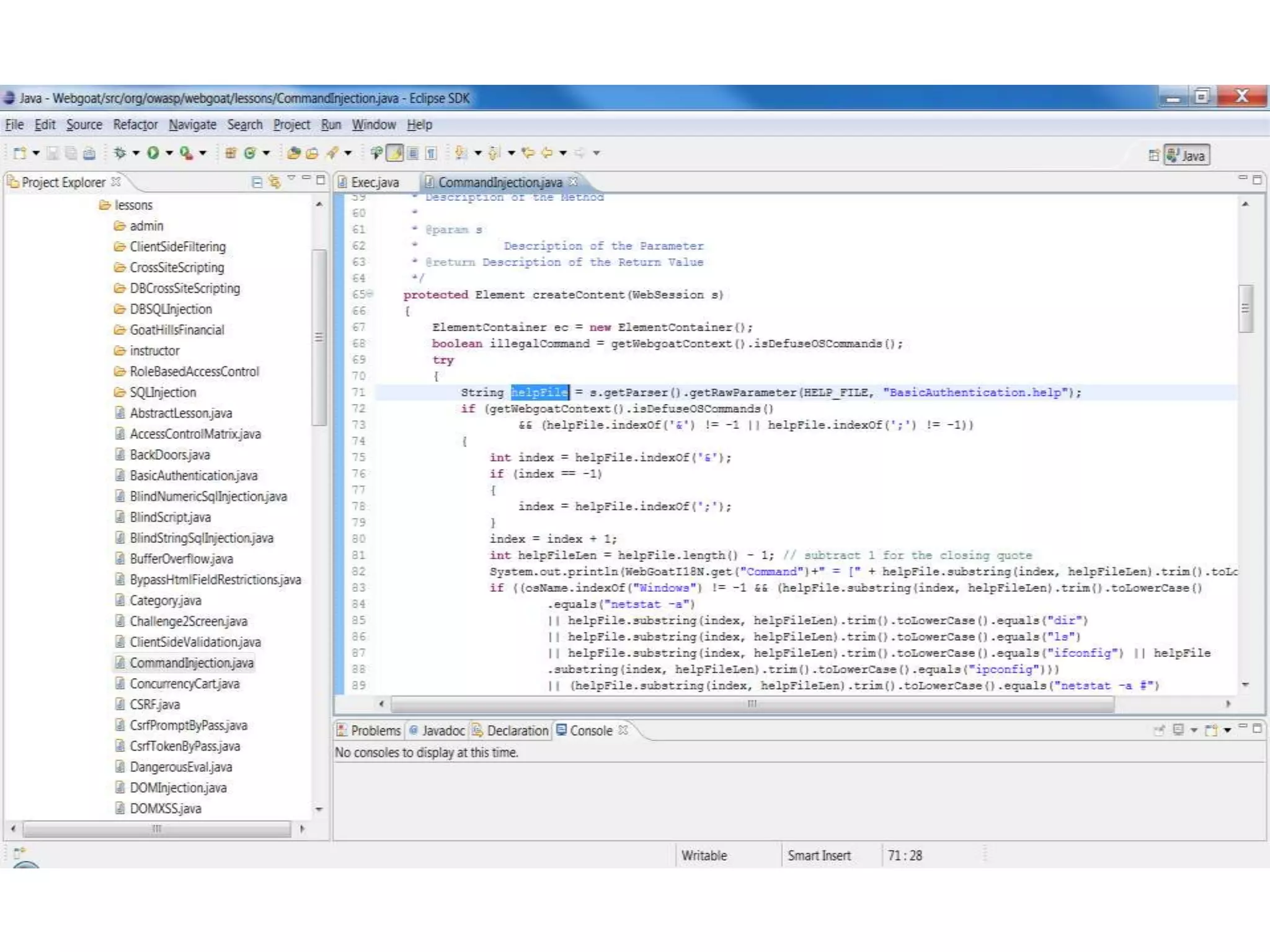Viewport: 1270px width, 952px height.
Task: Click the New Java Package icon
Action: (230, 152)
